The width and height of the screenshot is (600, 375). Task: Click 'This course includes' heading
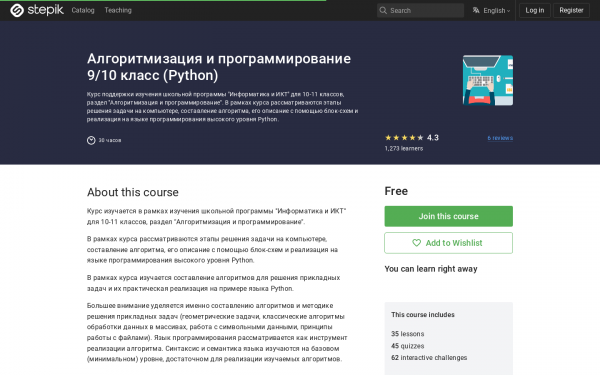tap(423, 315)
